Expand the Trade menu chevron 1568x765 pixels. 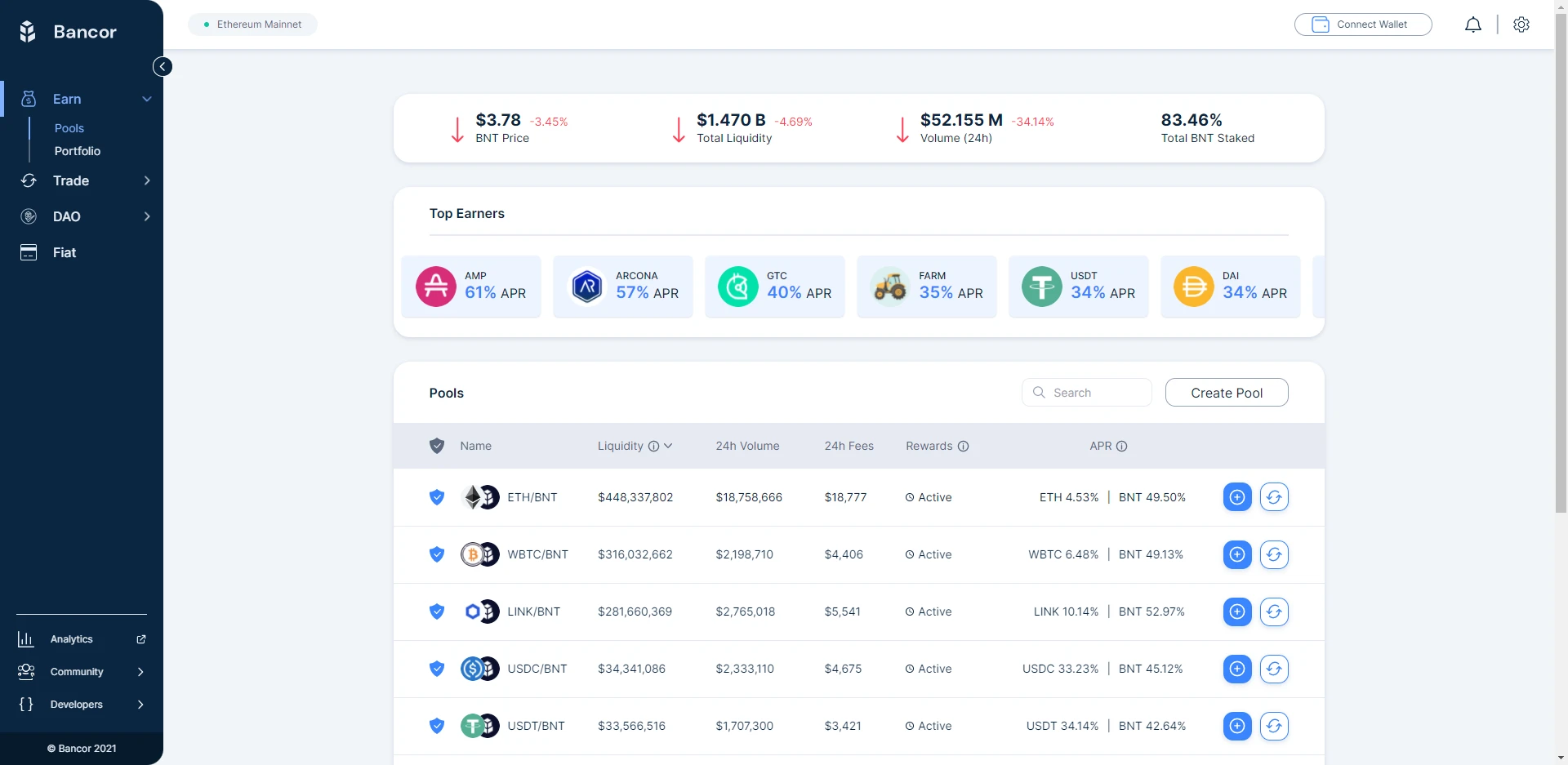pyautogui.click(x=147, y=180)
